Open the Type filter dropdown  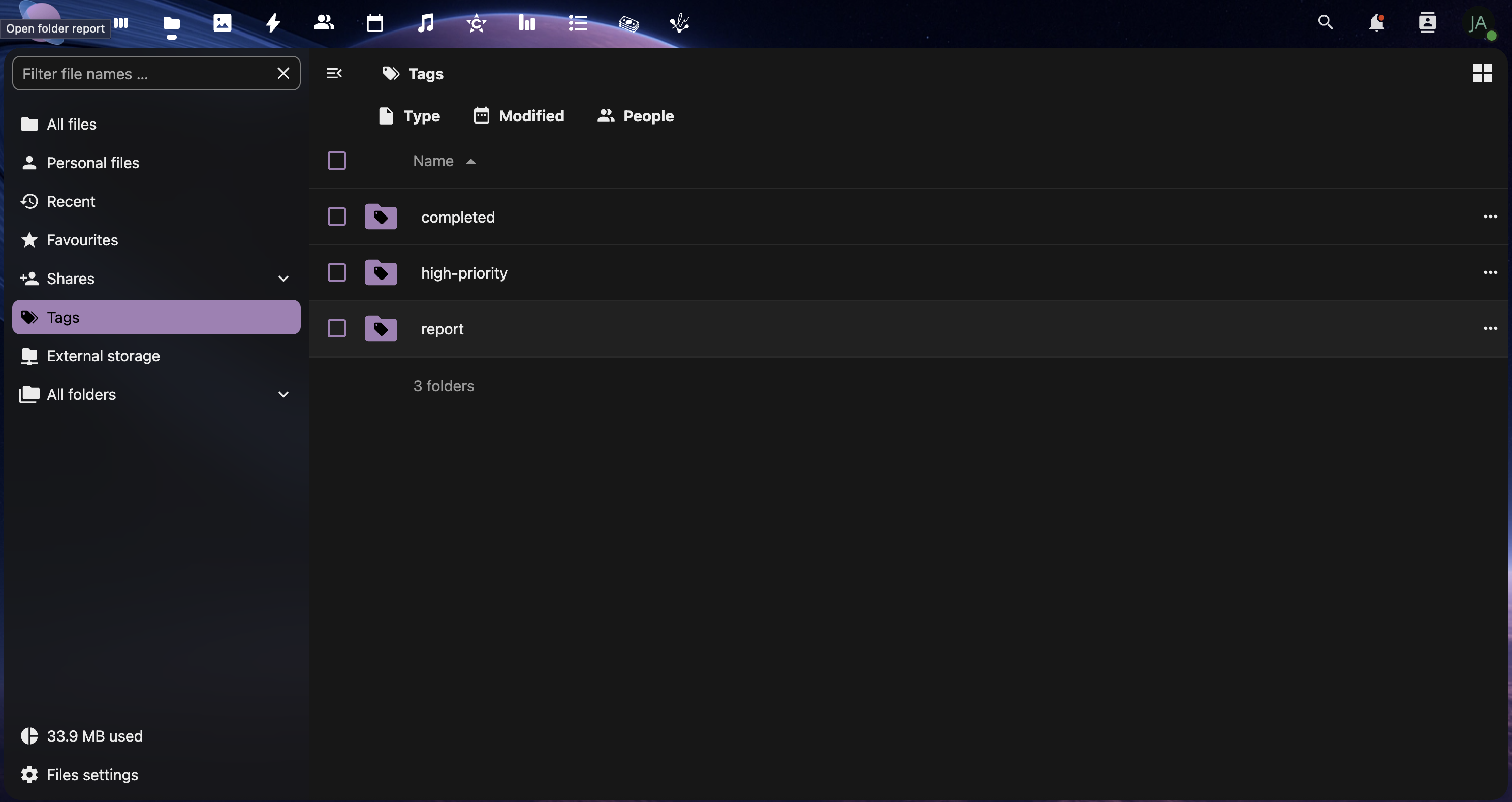(409, 116)
